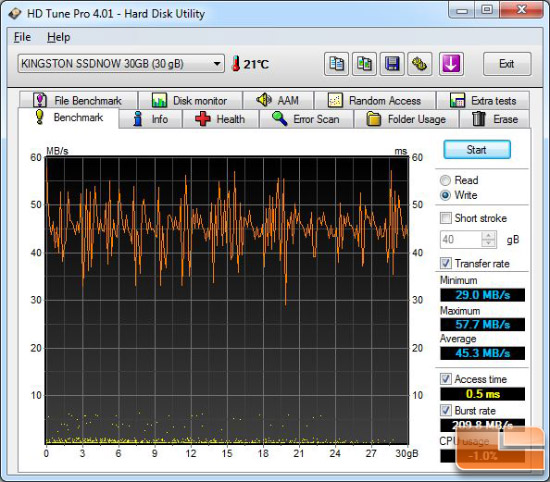This screenshot has height=482, width=550.
Task: Switch to the Folder Usage tab
Action: (x=407, y=119)
